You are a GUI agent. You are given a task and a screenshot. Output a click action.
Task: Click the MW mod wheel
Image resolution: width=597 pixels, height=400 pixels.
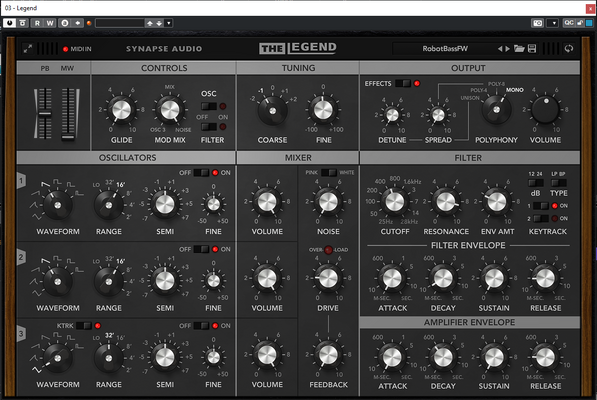(x=69, y=114)
